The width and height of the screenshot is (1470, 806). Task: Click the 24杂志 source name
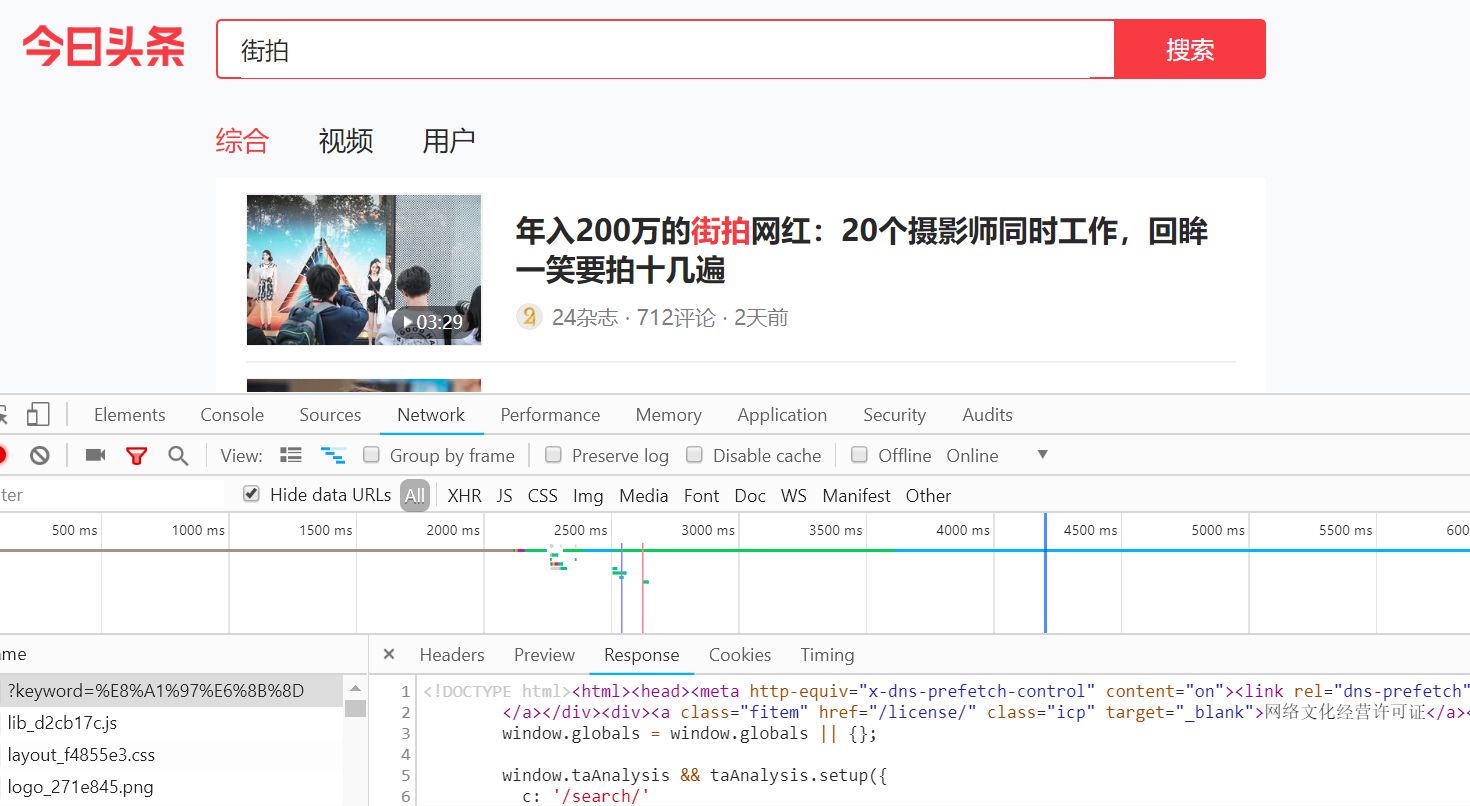click(x=585, y=318)
